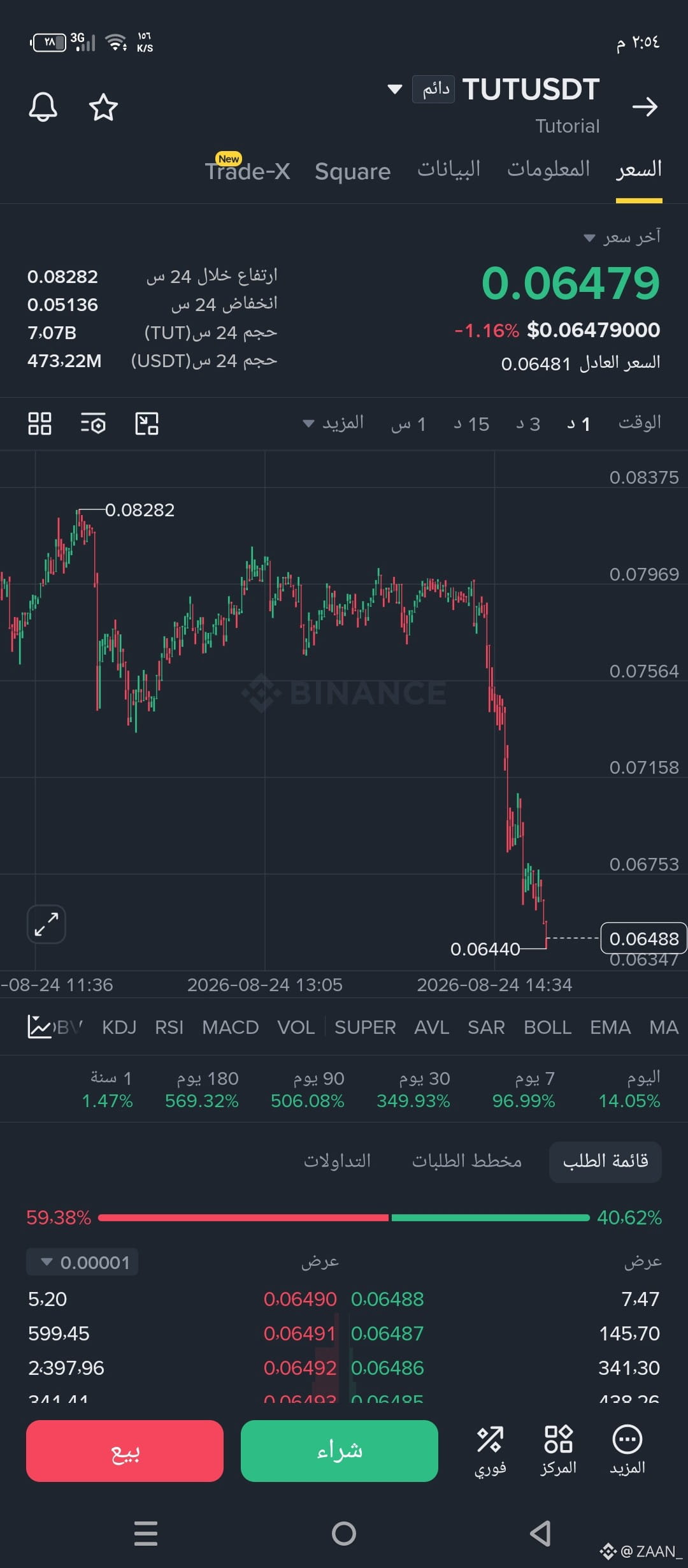The image size is (688, 1568).
Task: Select the 15 د timeframe
Action: [471, 424]
